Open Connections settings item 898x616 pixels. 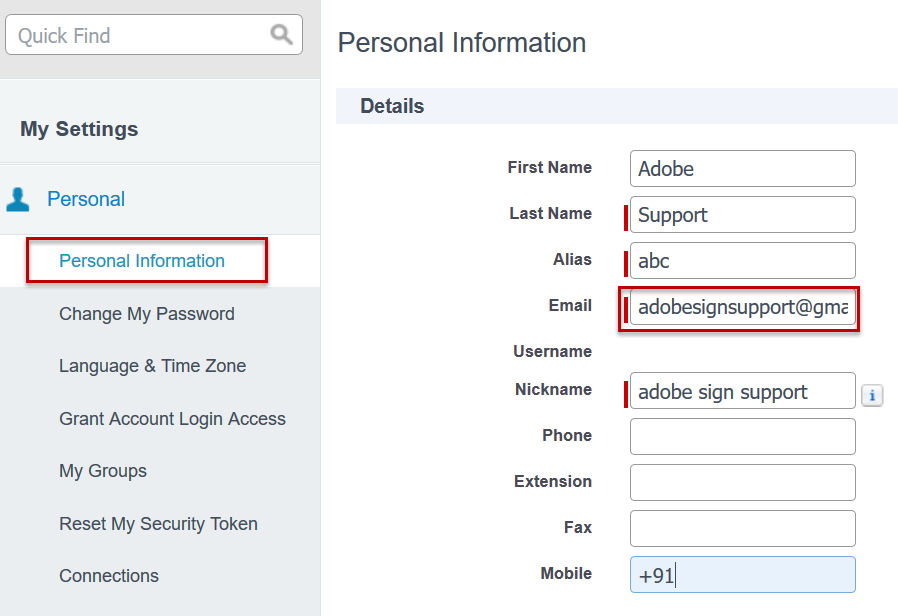(x=109, y=576)
